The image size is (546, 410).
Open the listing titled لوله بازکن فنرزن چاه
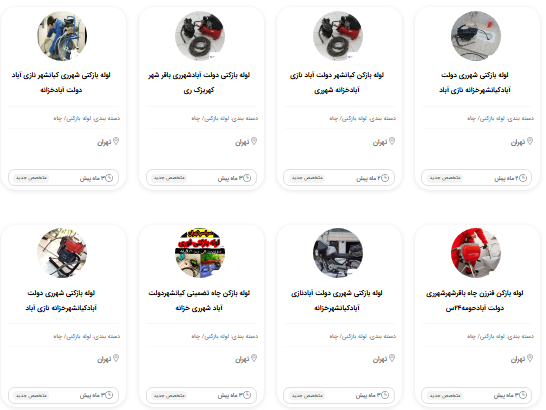475,300
